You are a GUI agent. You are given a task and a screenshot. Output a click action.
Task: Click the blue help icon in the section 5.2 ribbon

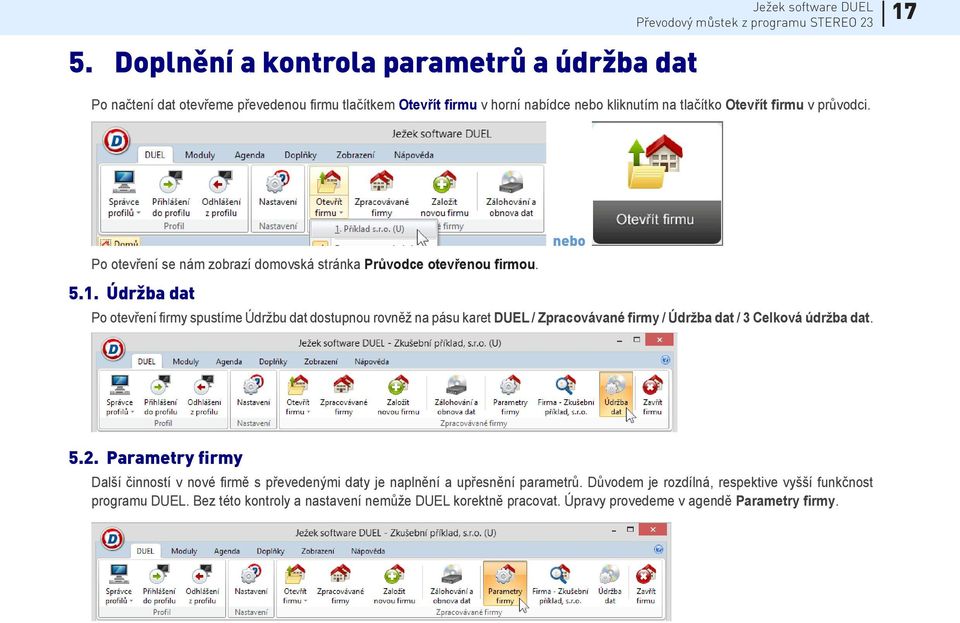pyautogui.click(x=659, y=549)
